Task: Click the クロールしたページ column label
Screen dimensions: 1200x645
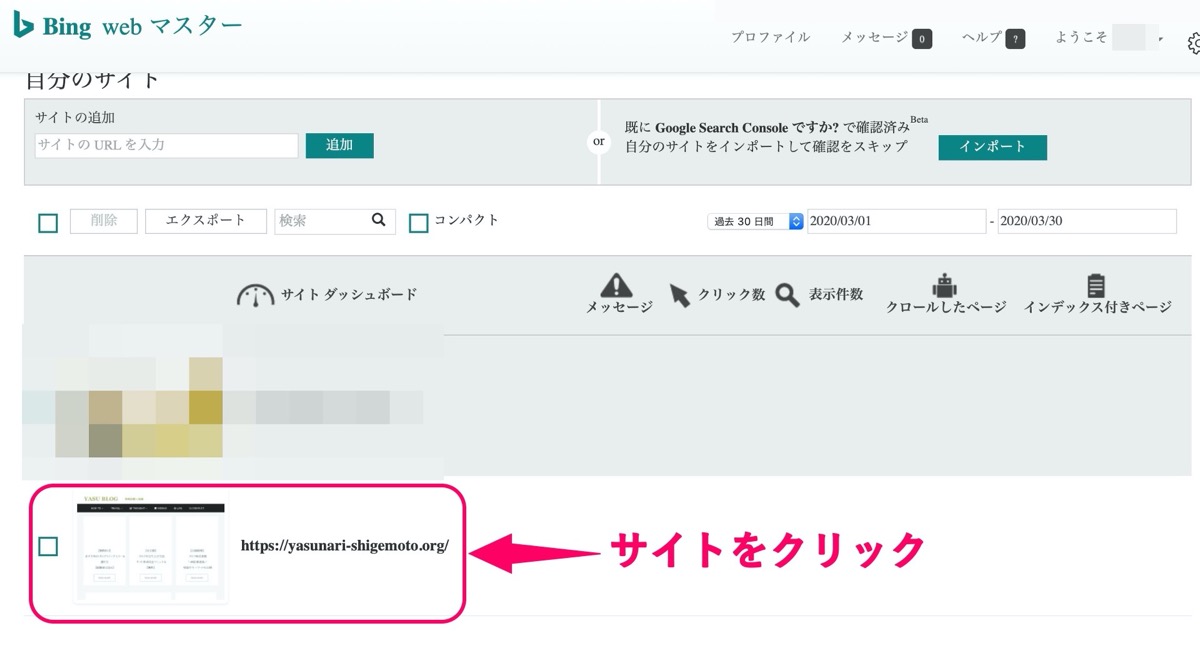Action: coord(946,308)
